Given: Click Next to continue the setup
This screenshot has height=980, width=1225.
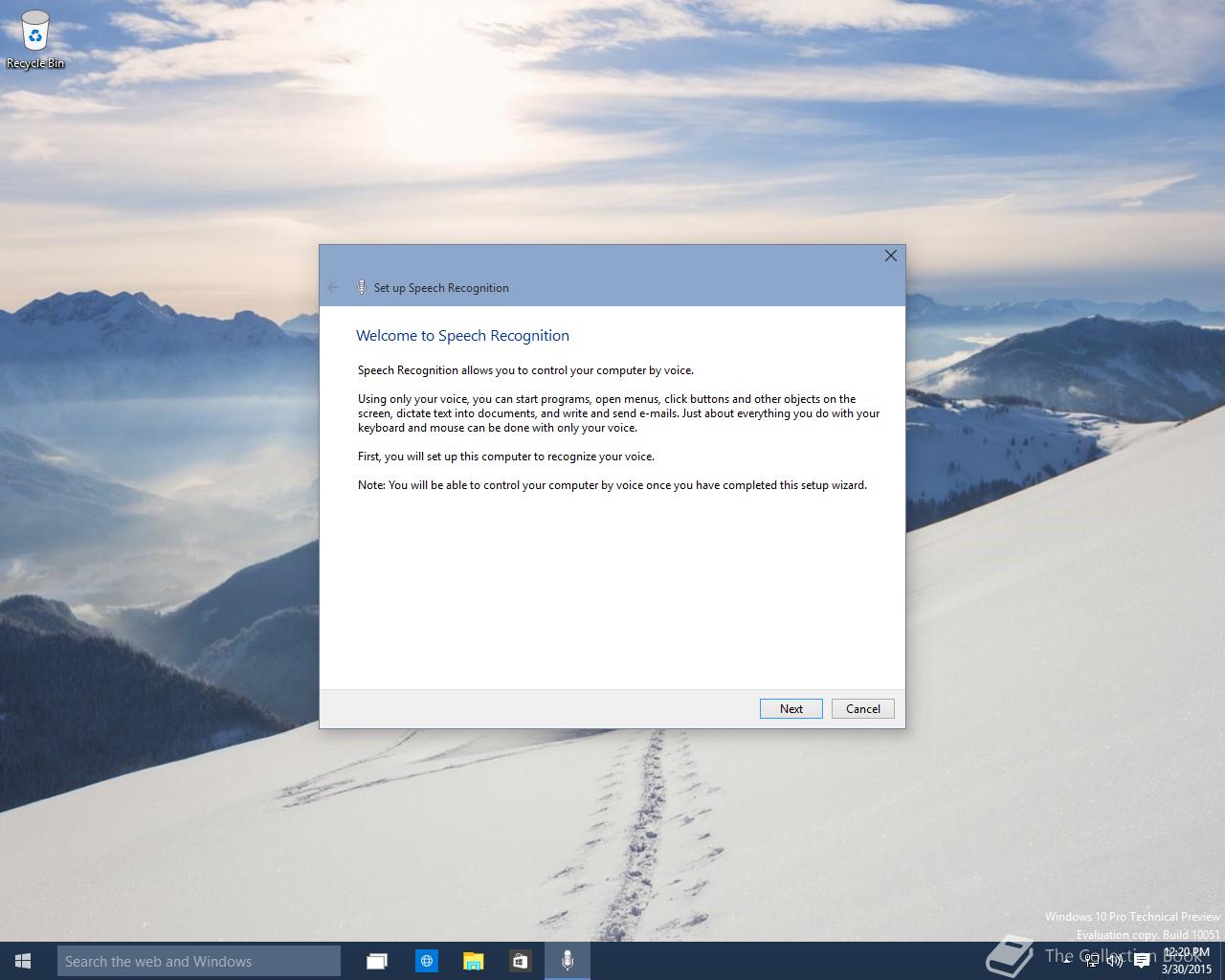Looking at the screenshot, I should pyautogui.click(x=791, y=709).
